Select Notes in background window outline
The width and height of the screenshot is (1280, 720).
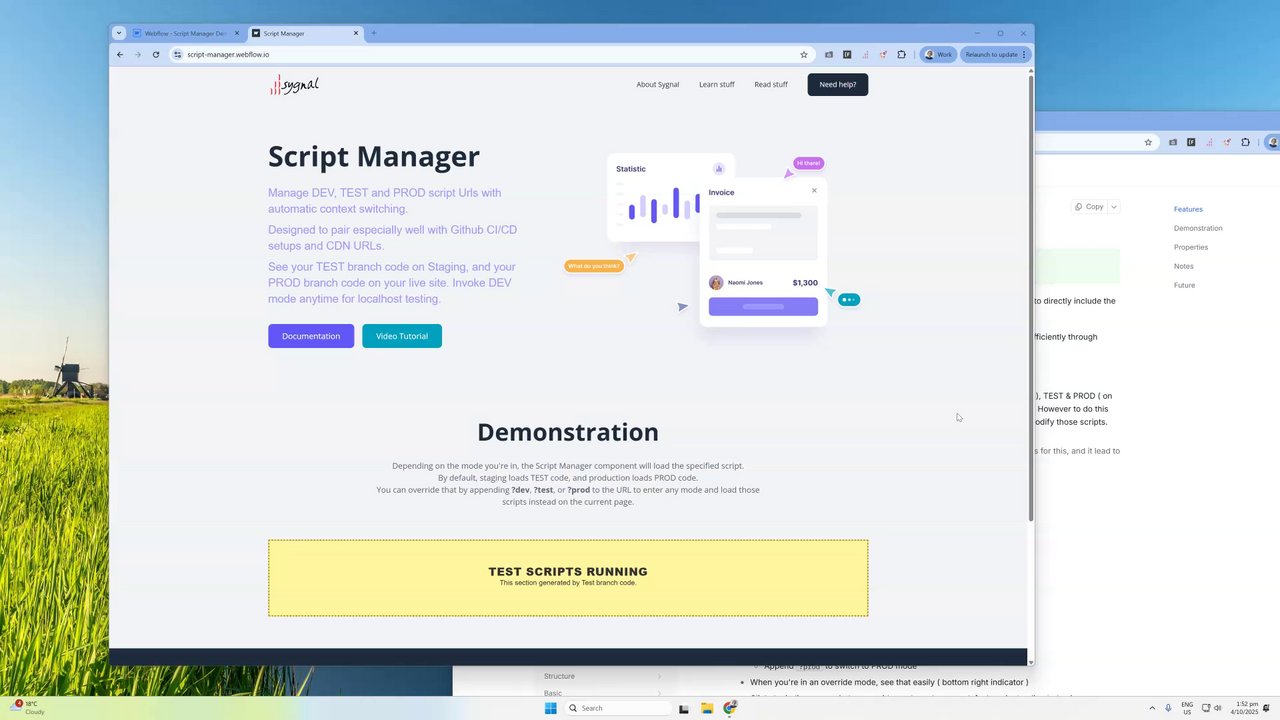tap(1184, 266)
